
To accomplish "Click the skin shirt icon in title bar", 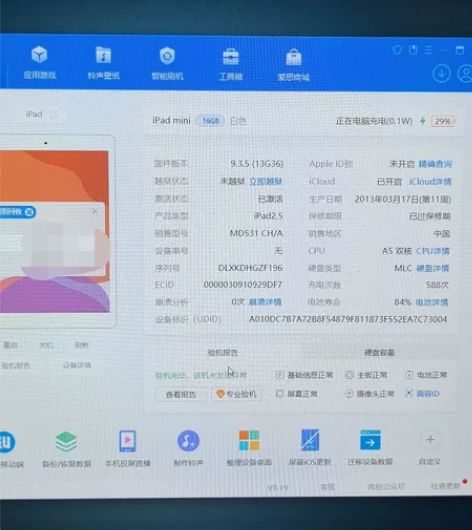I will (x=397, y=50).
